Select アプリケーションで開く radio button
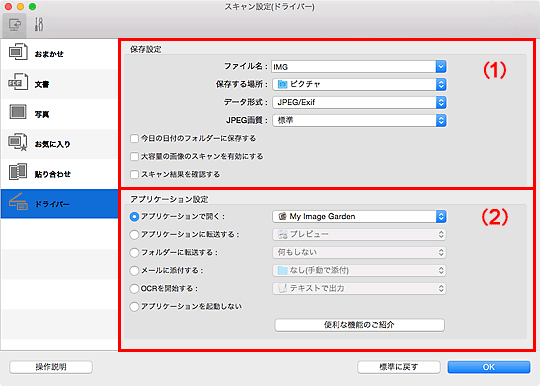 click(x=134, y=217)
